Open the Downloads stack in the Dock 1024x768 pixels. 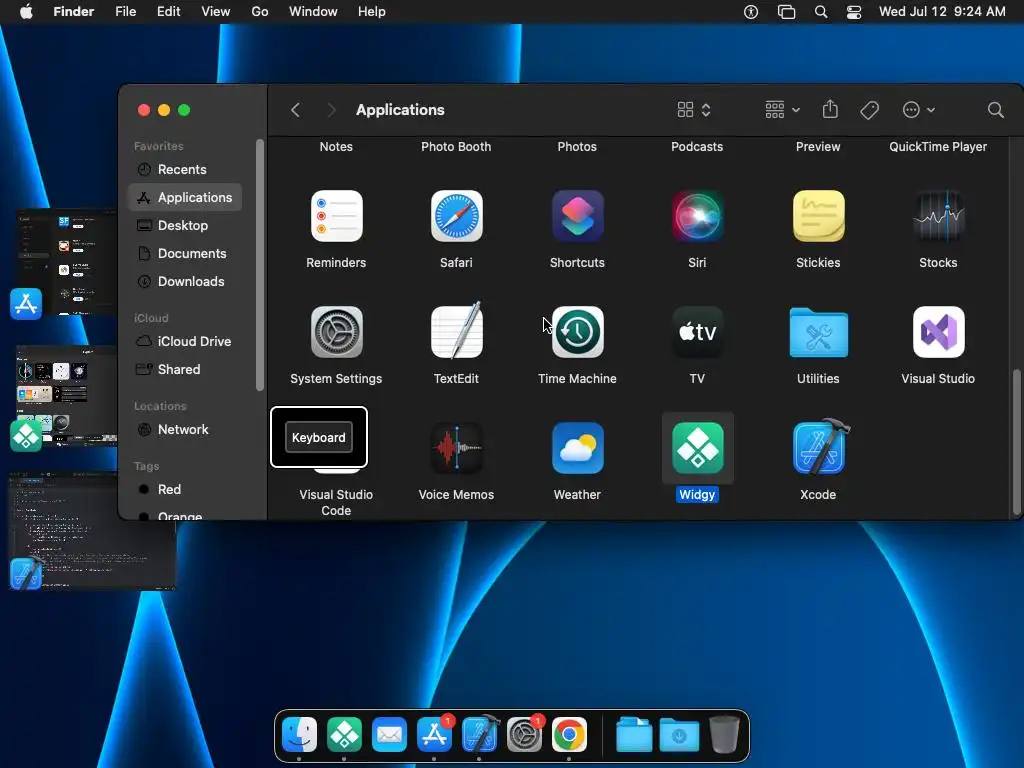pos(679,735)
